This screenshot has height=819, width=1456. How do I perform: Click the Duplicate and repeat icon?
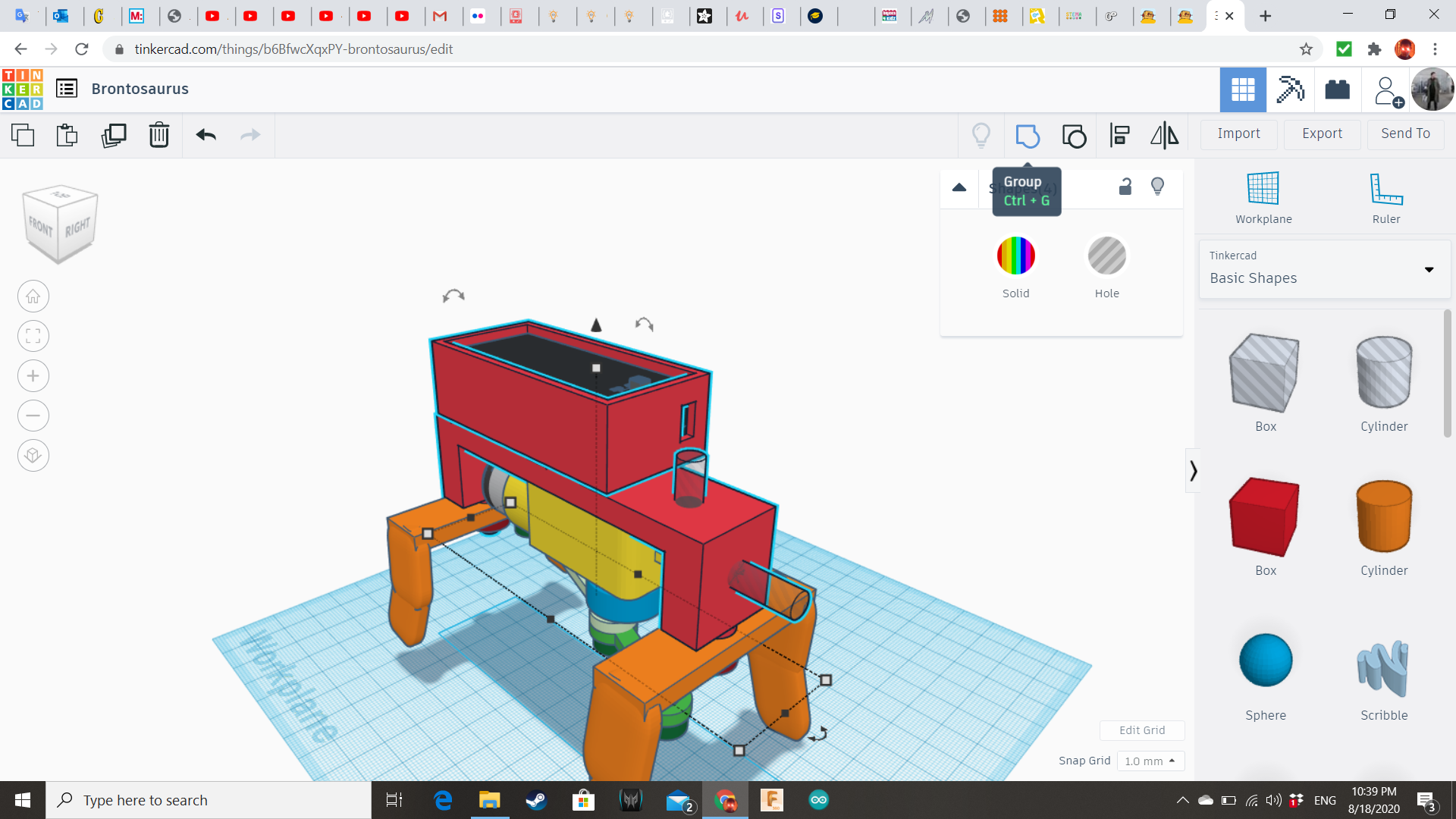pyautogui.click(x=114, y=136)
